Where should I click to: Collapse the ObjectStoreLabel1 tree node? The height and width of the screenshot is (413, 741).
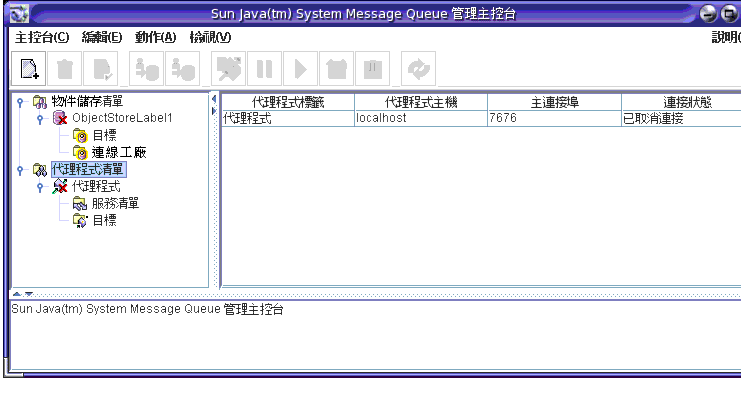click(40, 119)
